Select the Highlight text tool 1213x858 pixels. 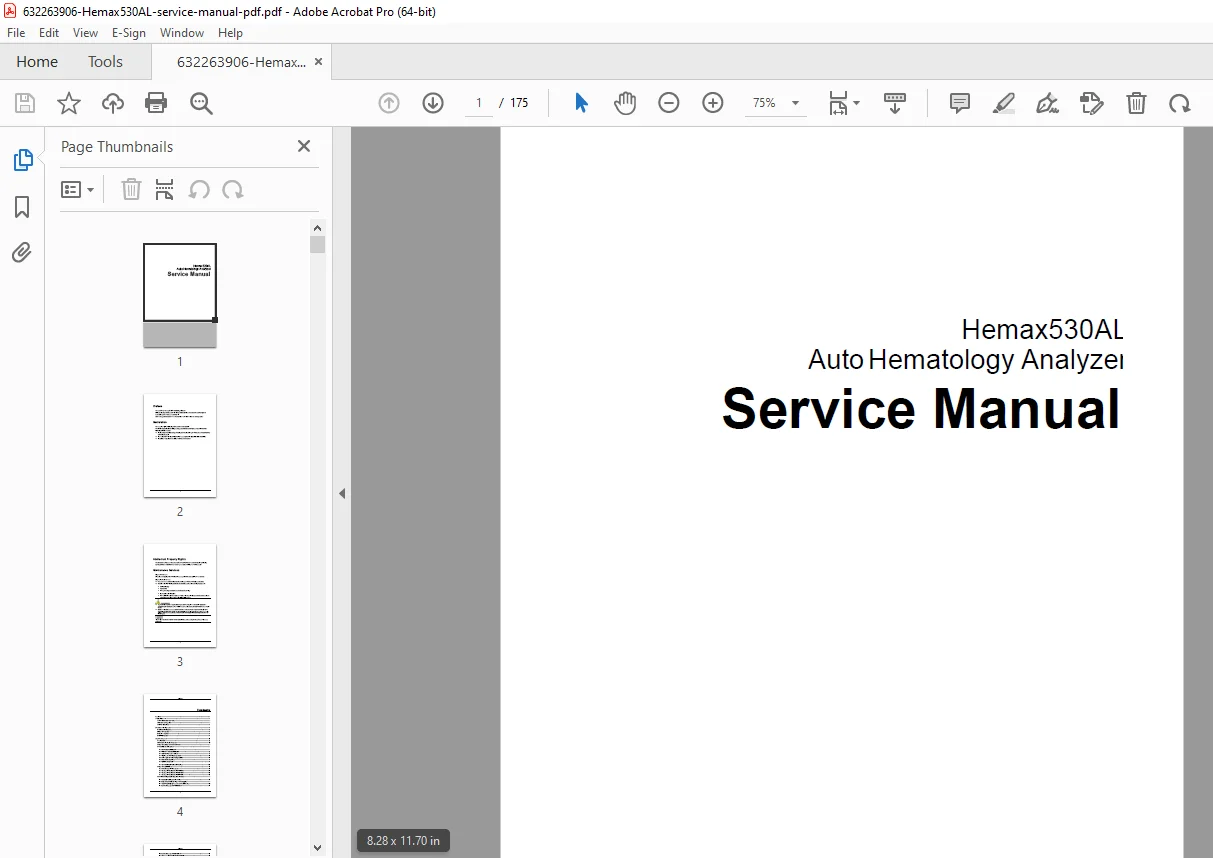coord(1004,103)
